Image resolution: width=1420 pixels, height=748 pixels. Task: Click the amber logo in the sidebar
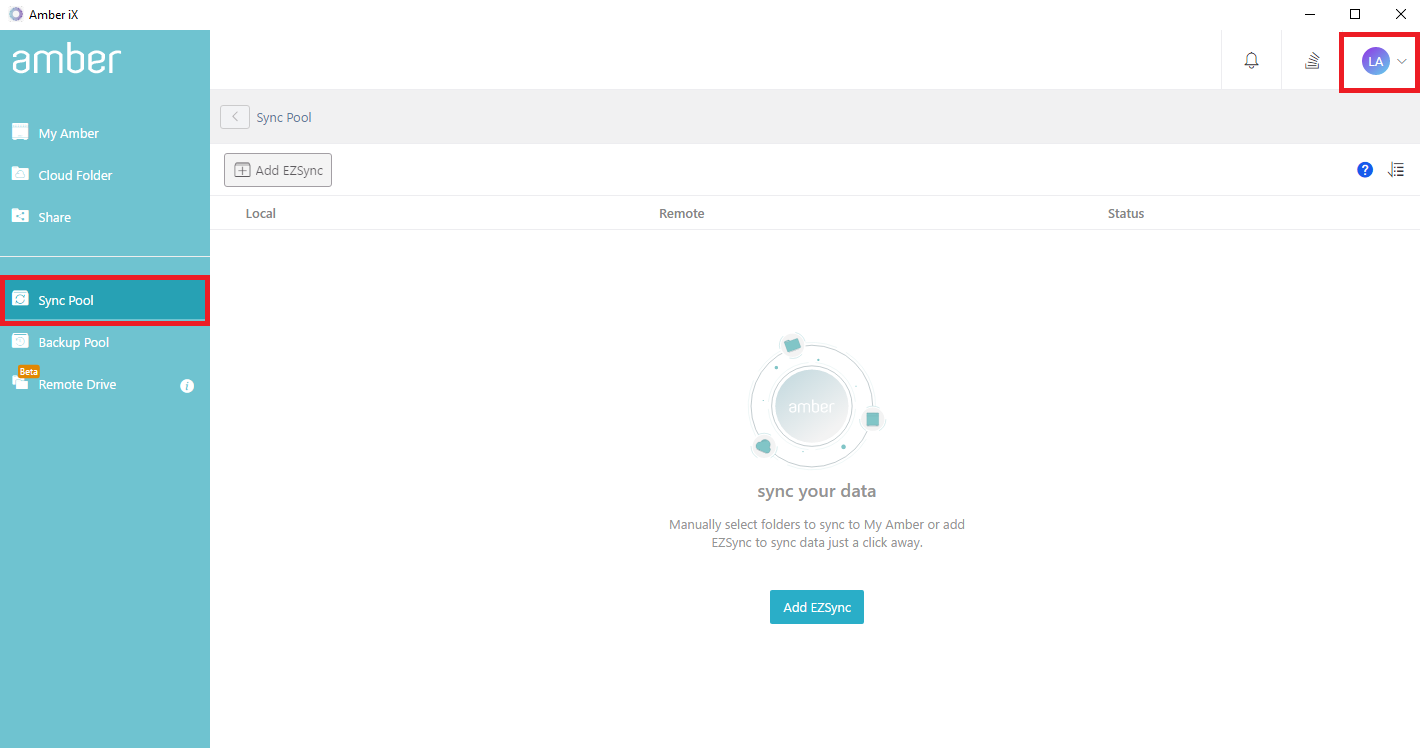66,60
